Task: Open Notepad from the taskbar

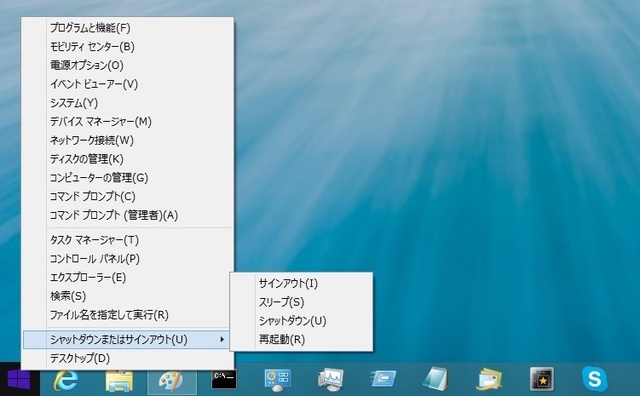Action: tap(436, 378)
